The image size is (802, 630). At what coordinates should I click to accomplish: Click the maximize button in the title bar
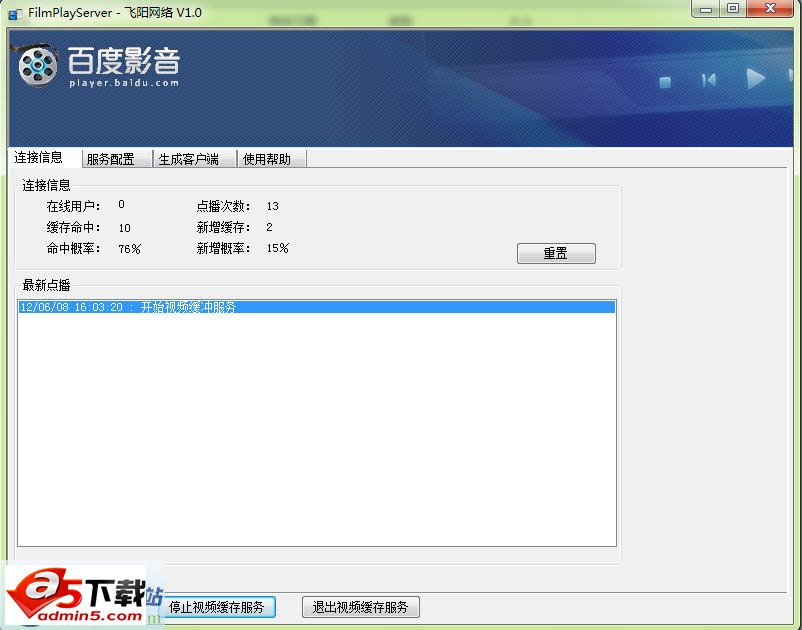click(x=733, y=9)
